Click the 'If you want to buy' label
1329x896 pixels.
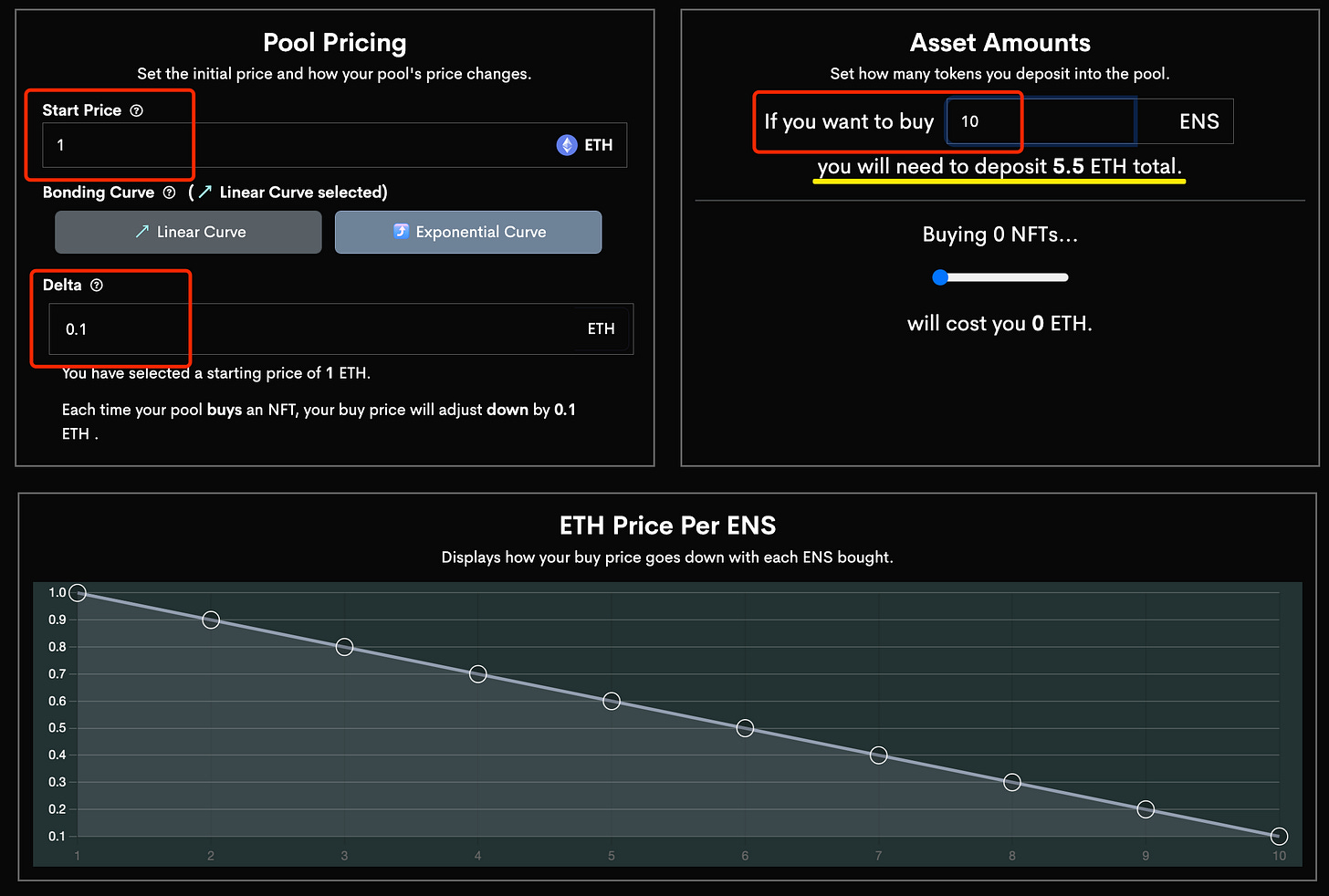pyautogui.click(x=849, y=121)
